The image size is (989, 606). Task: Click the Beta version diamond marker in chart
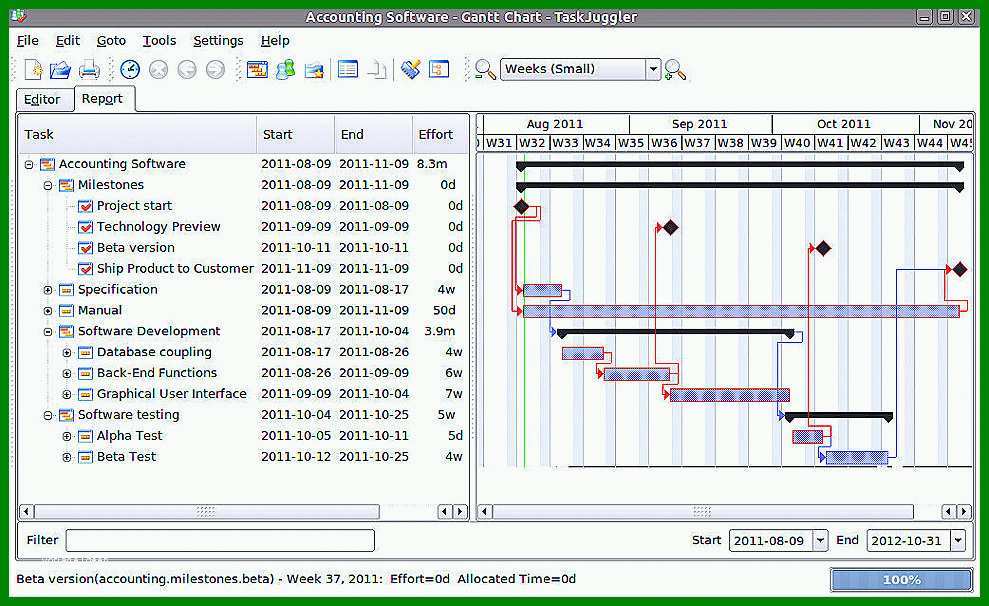[x=822, y=248]
